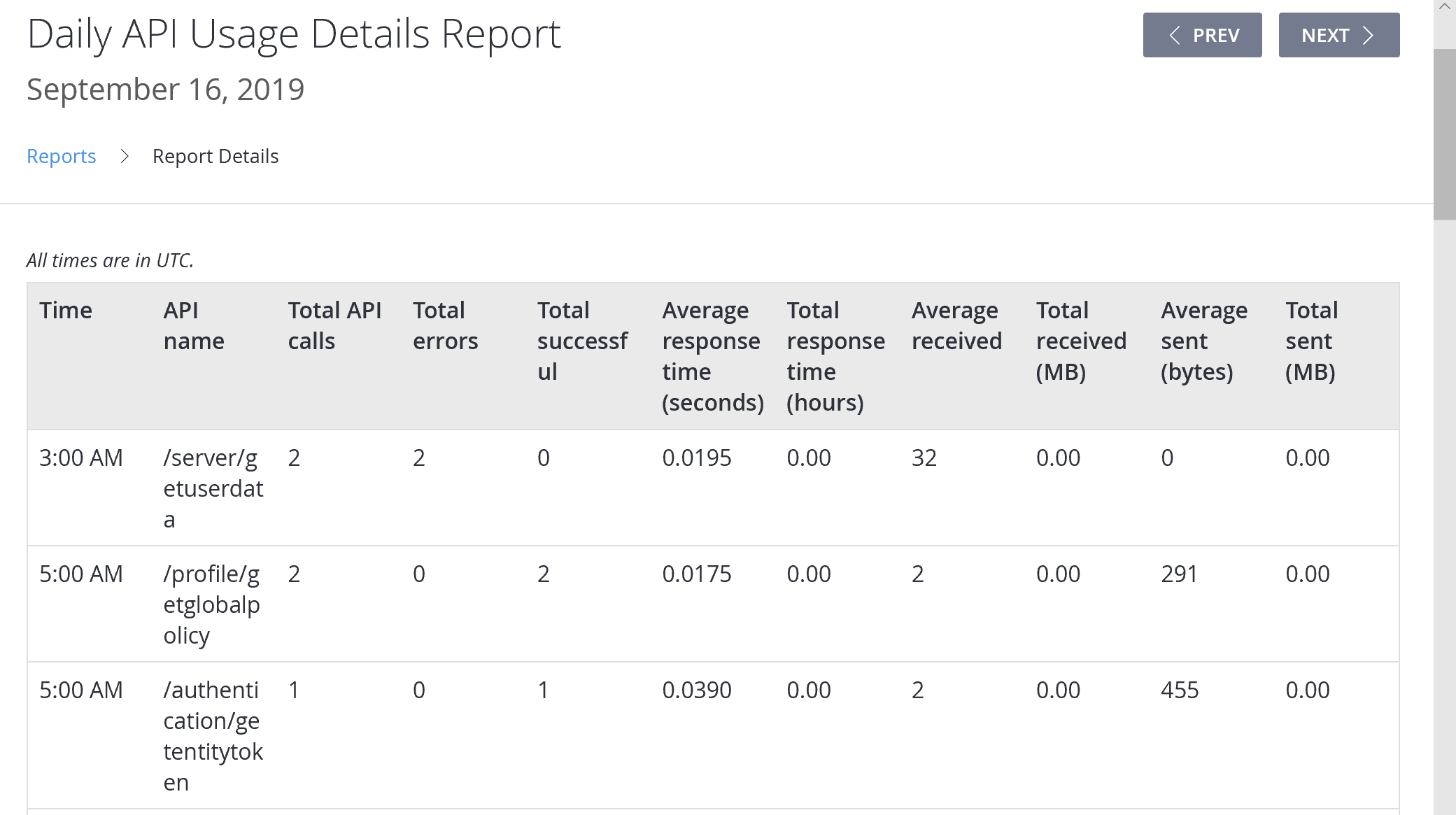
Task: Click the Report Details breadcrumb text
Action: pos(215,156)
